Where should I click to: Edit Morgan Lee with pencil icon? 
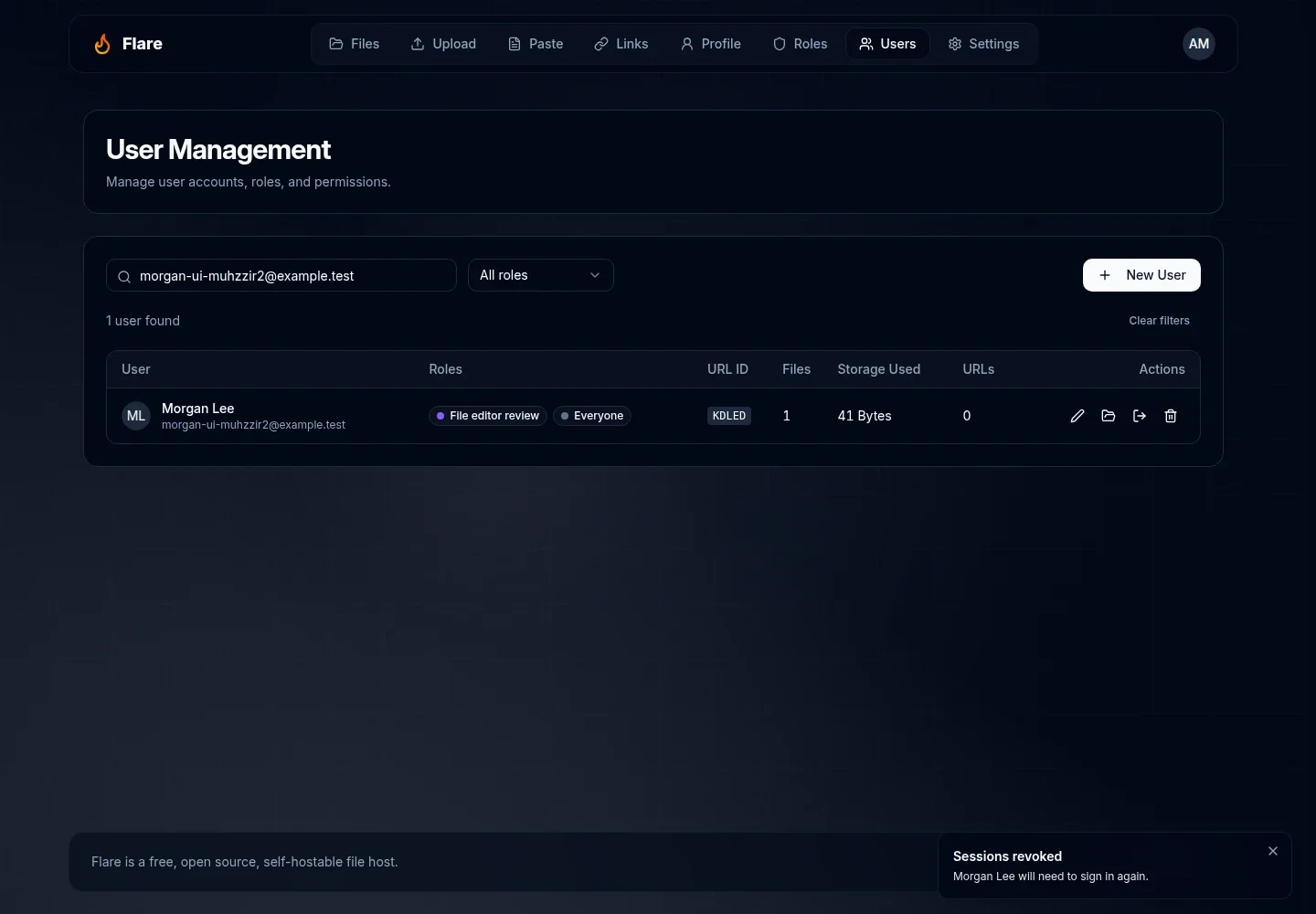point(1077,416)
